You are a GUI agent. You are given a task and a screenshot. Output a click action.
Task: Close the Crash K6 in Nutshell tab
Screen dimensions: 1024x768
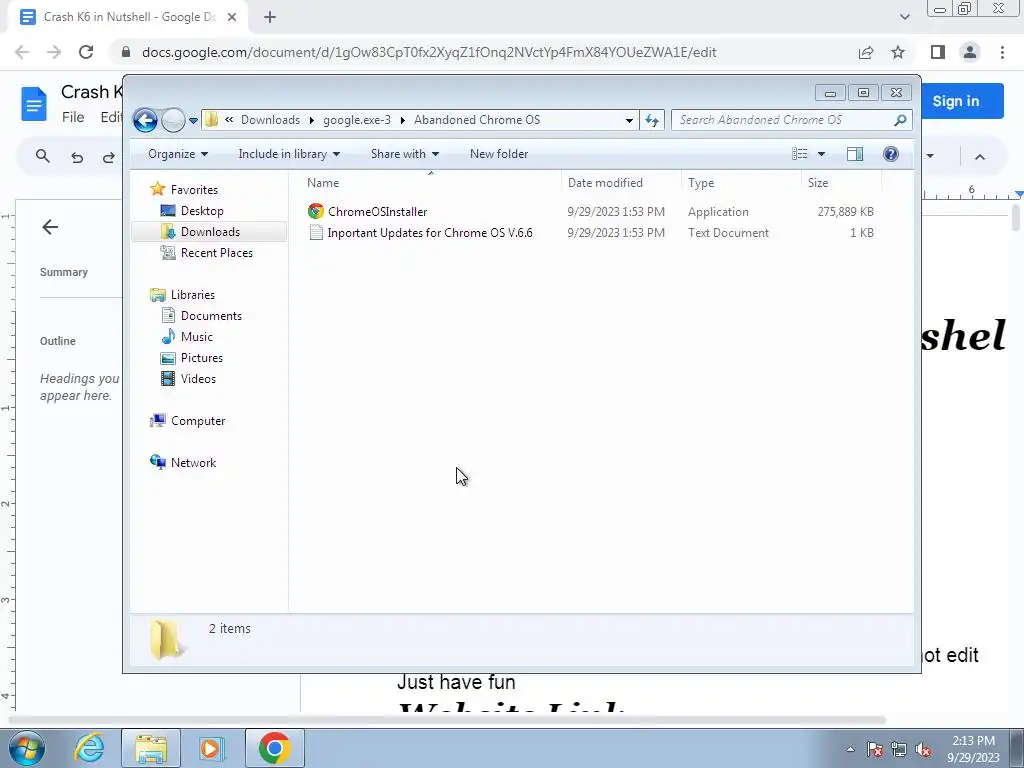[232, 17]
